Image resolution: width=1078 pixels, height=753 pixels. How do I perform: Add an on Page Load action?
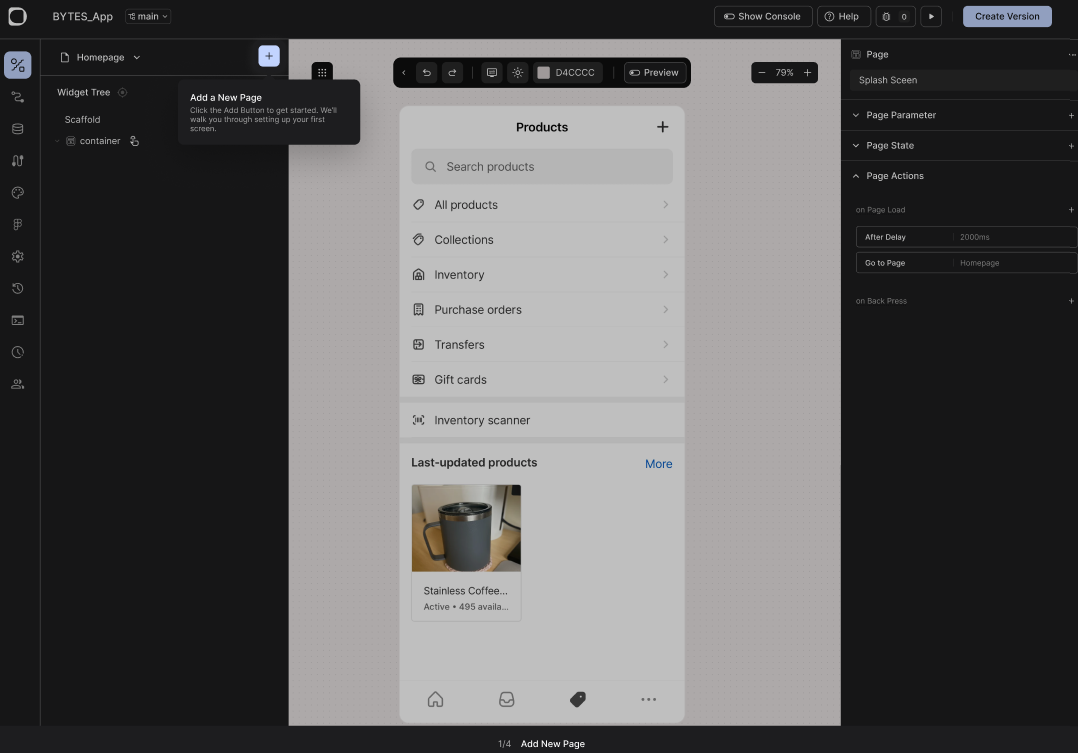coord(1071,210)
